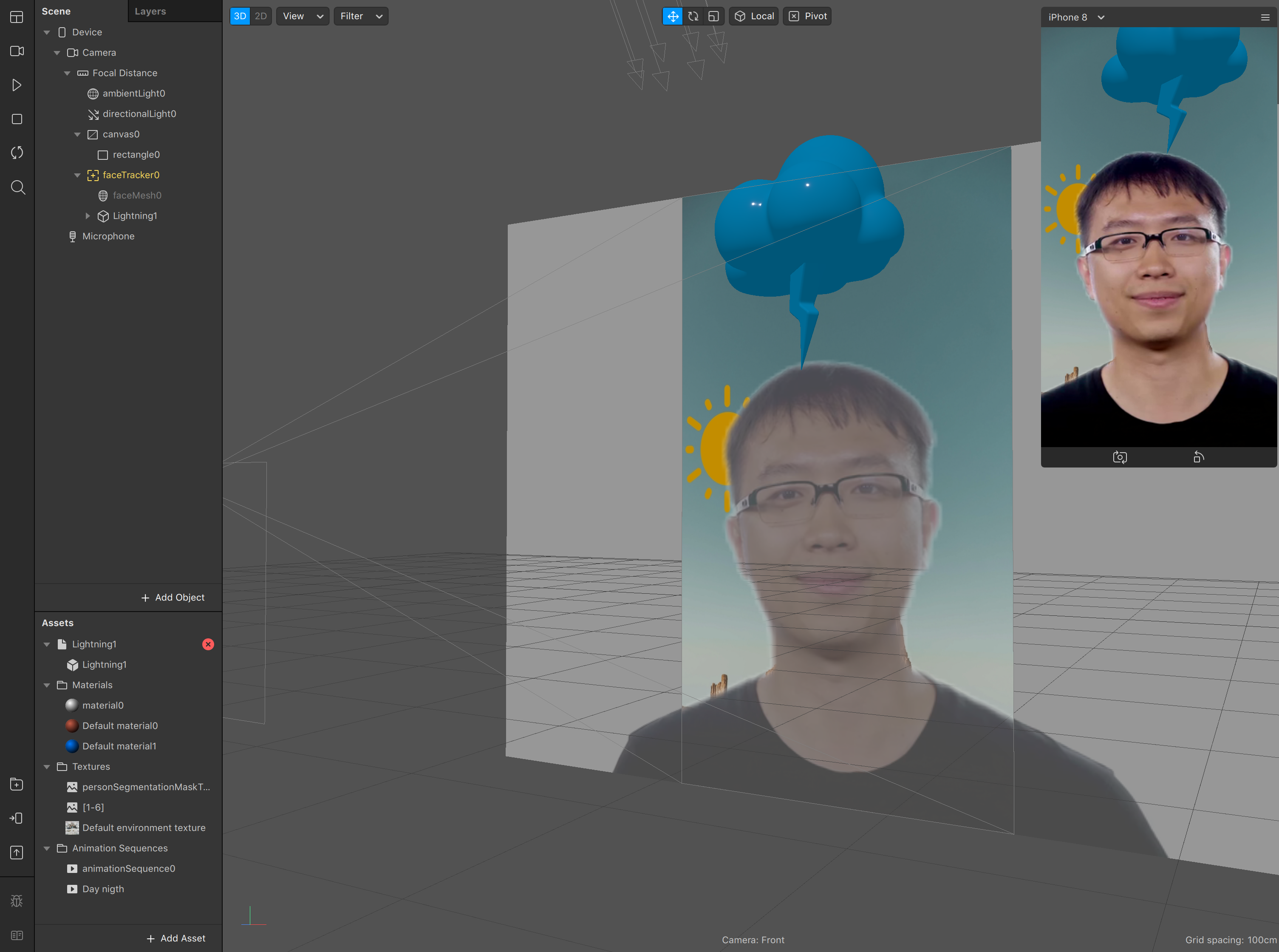Click Add Object button

(173, 598)
